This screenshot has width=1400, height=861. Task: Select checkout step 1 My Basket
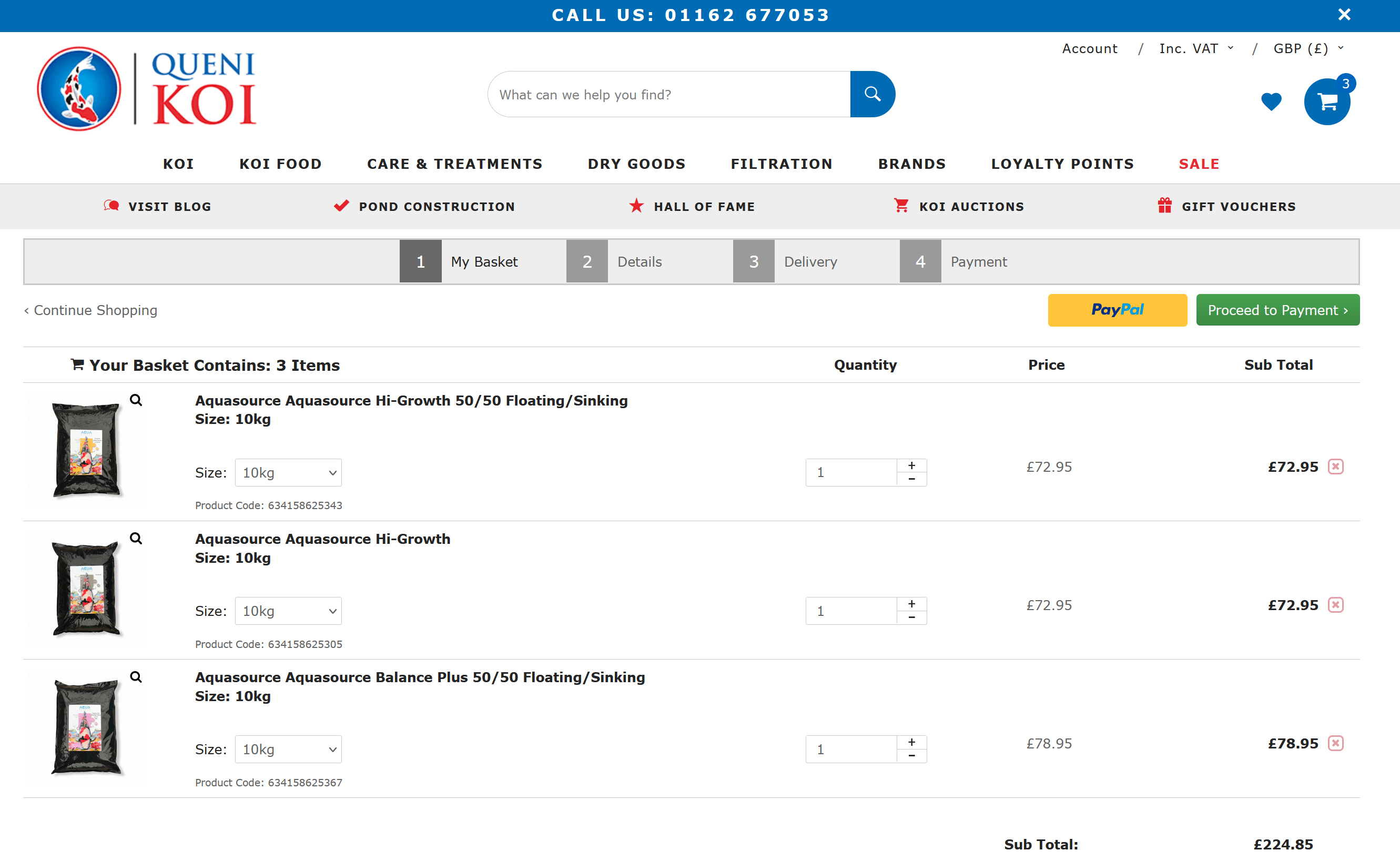point(459,261)
